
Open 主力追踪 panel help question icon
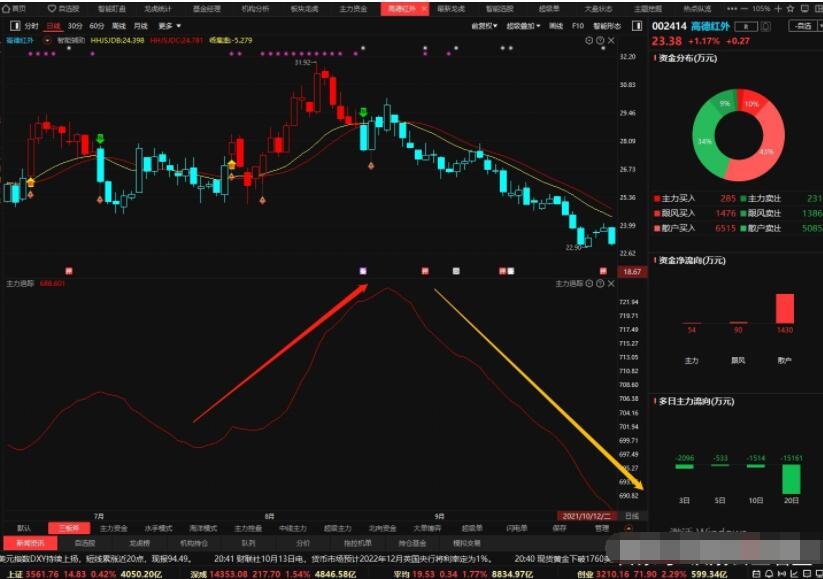(600, 283)
